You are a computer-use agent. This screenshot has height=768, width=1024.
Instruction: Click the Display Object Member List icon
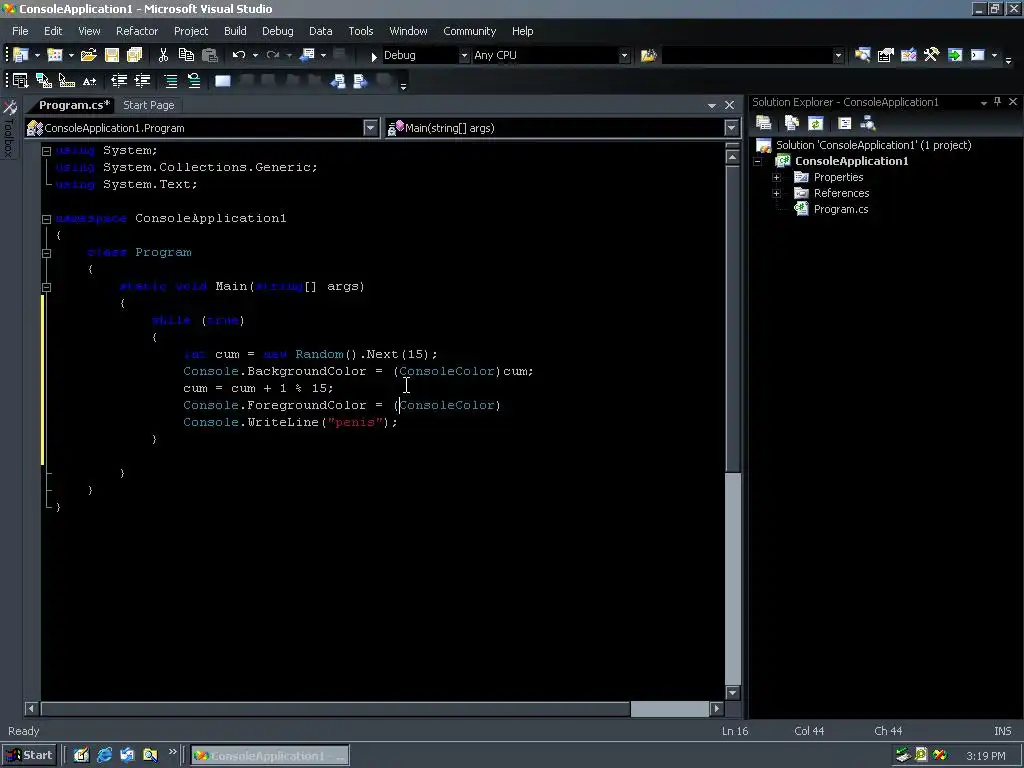(x=20, y=81)
